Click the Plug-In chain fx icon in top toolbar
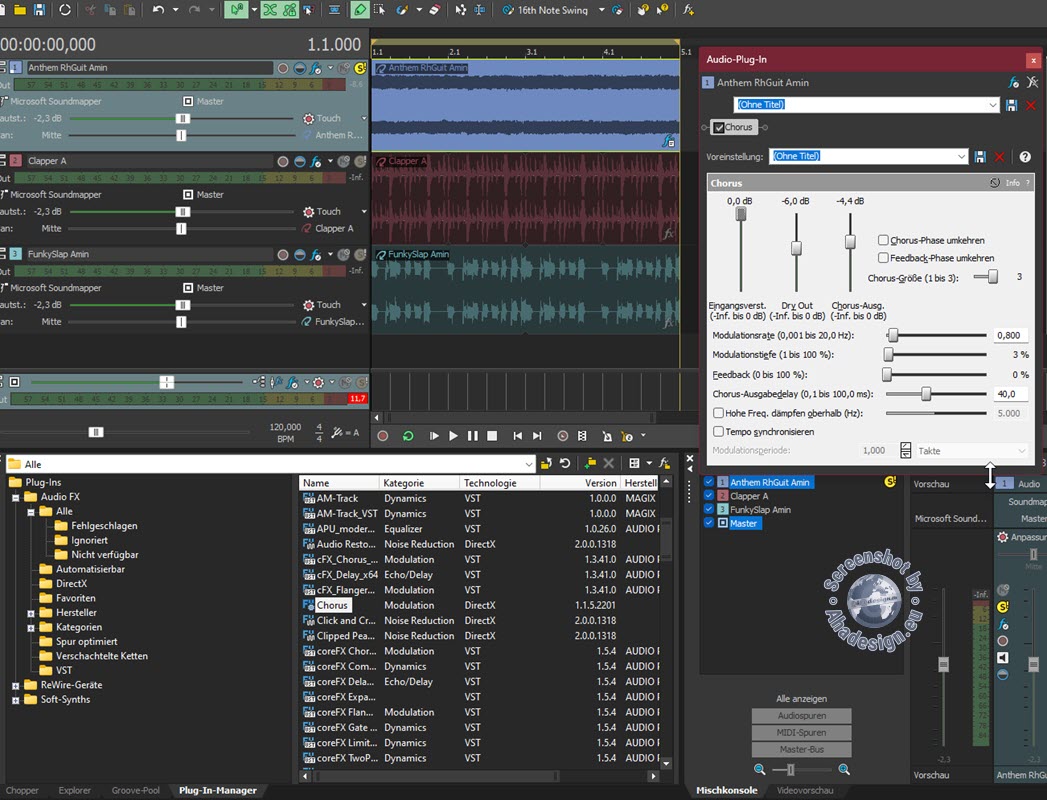This screenshot has width=1047, height=800. (688, 10)
